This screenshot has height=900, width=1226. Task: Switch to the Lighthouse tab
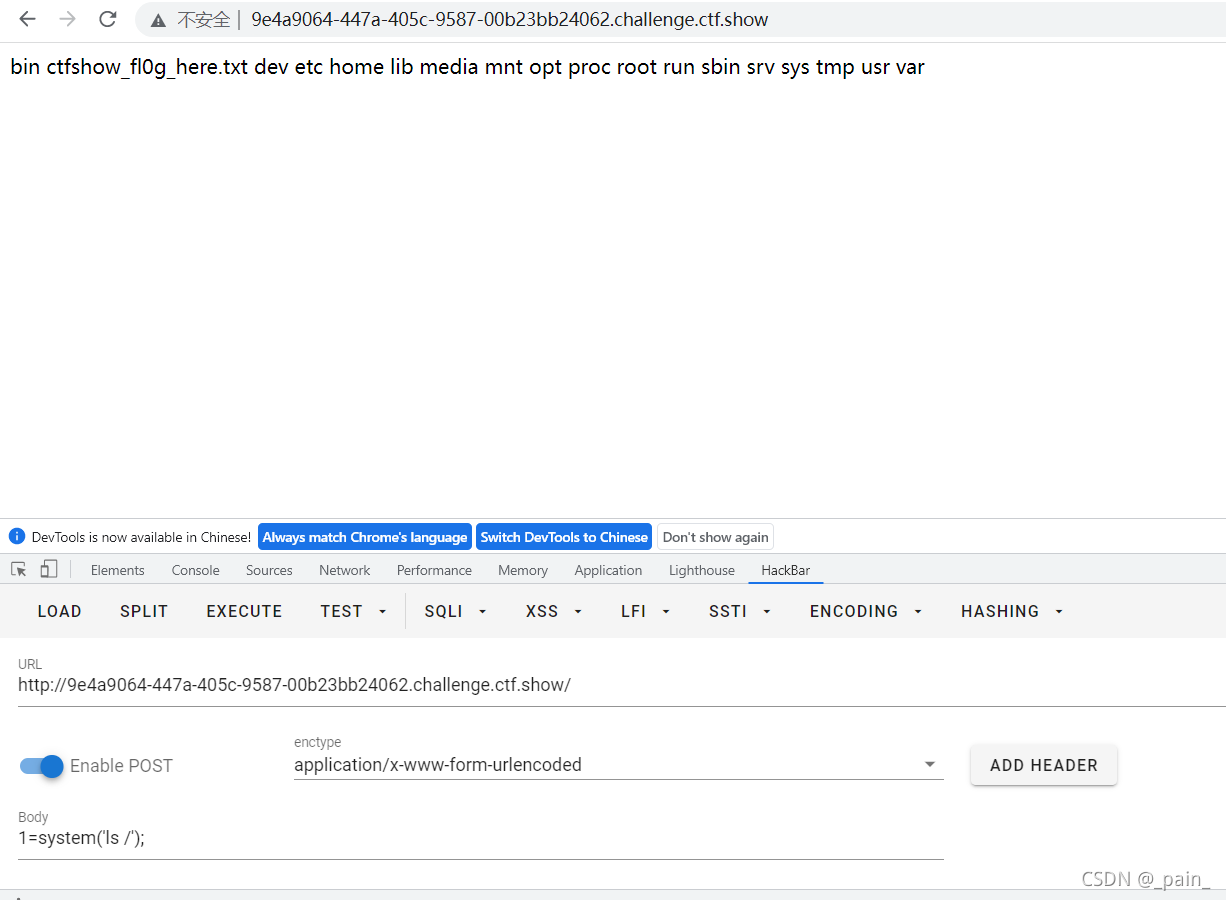coord(702,570)
